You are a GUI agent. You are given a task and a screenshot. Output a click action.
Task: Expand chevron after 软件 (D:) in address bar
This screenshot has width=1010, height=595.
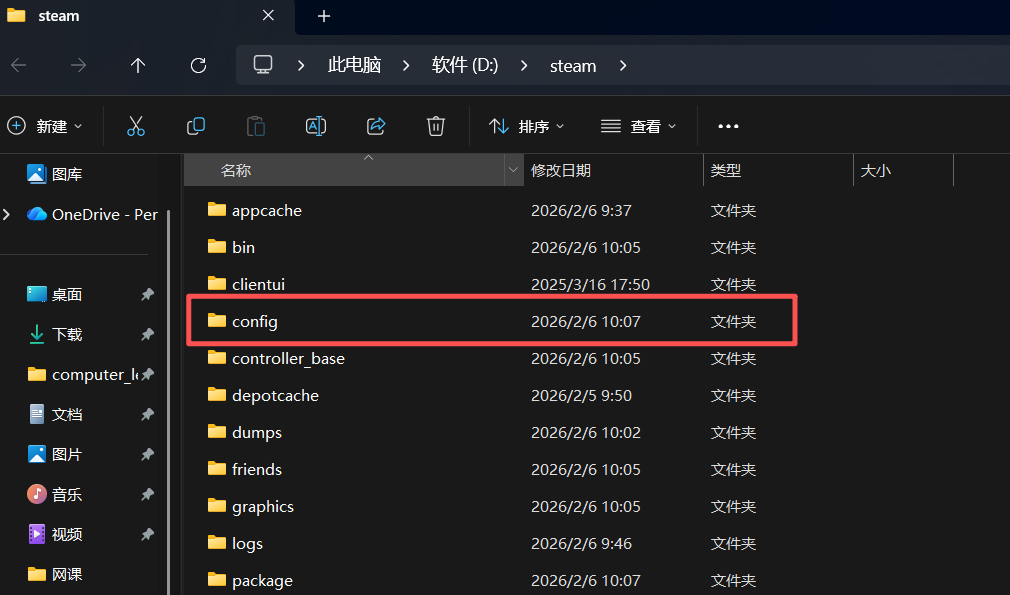[524, 66]
